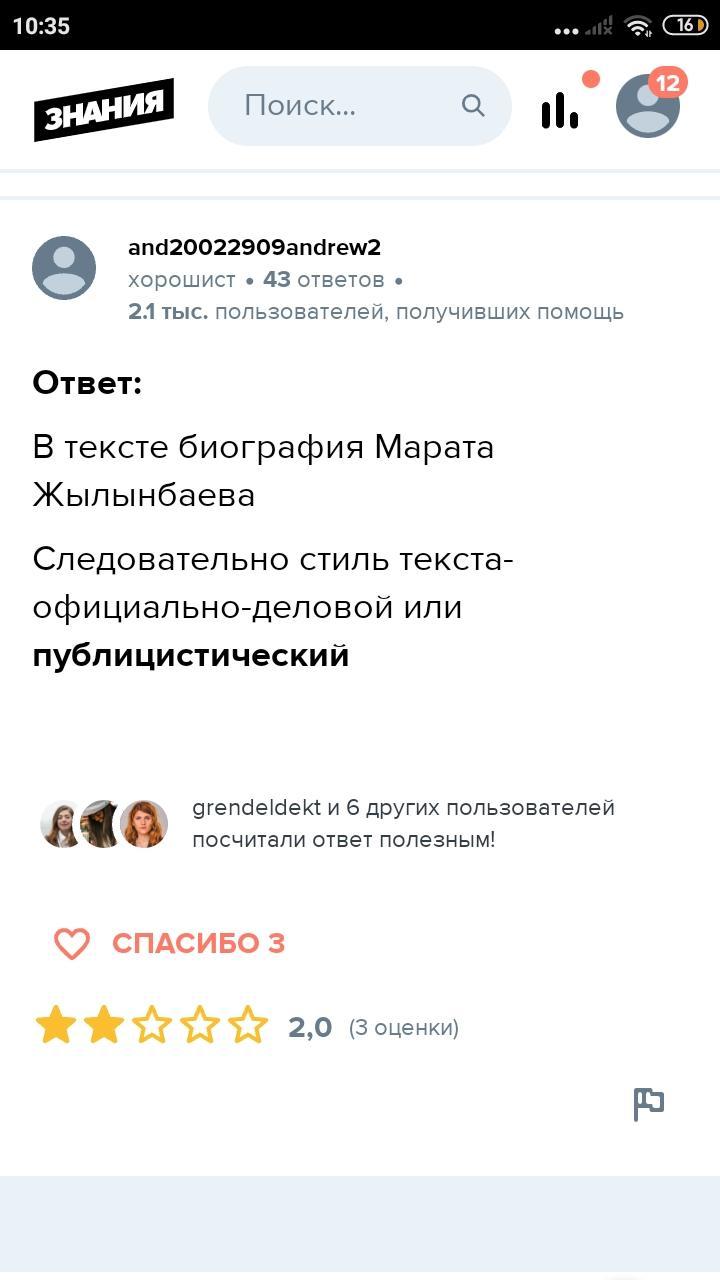Click third helpful user red-haired thumbnail

(x=144, y=824)
